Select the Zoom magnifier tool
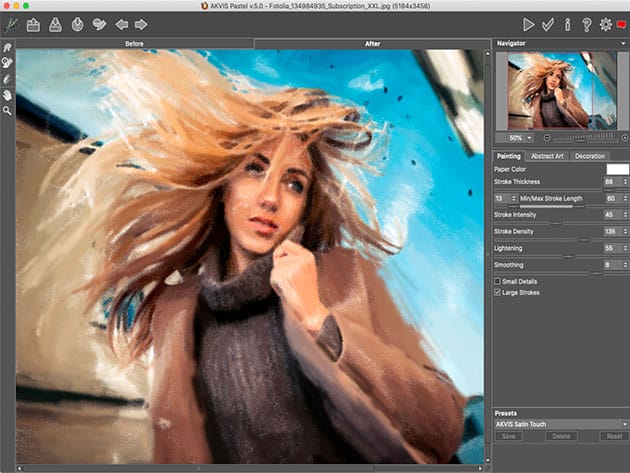630x473 pixels. pos(8,110)
